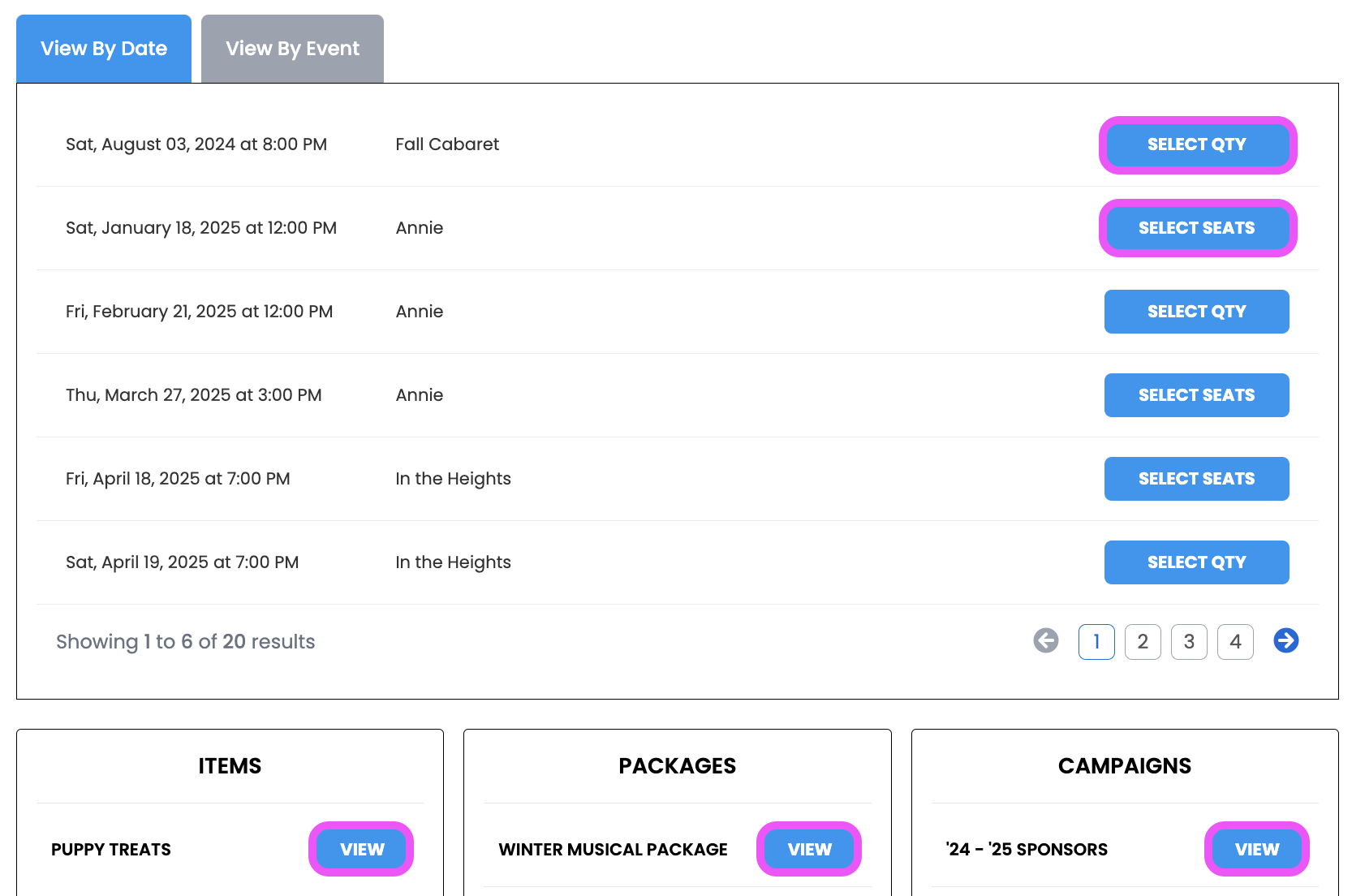Click date Sat, August 03, 2024 at 8:00 PM

click(196, 144)
